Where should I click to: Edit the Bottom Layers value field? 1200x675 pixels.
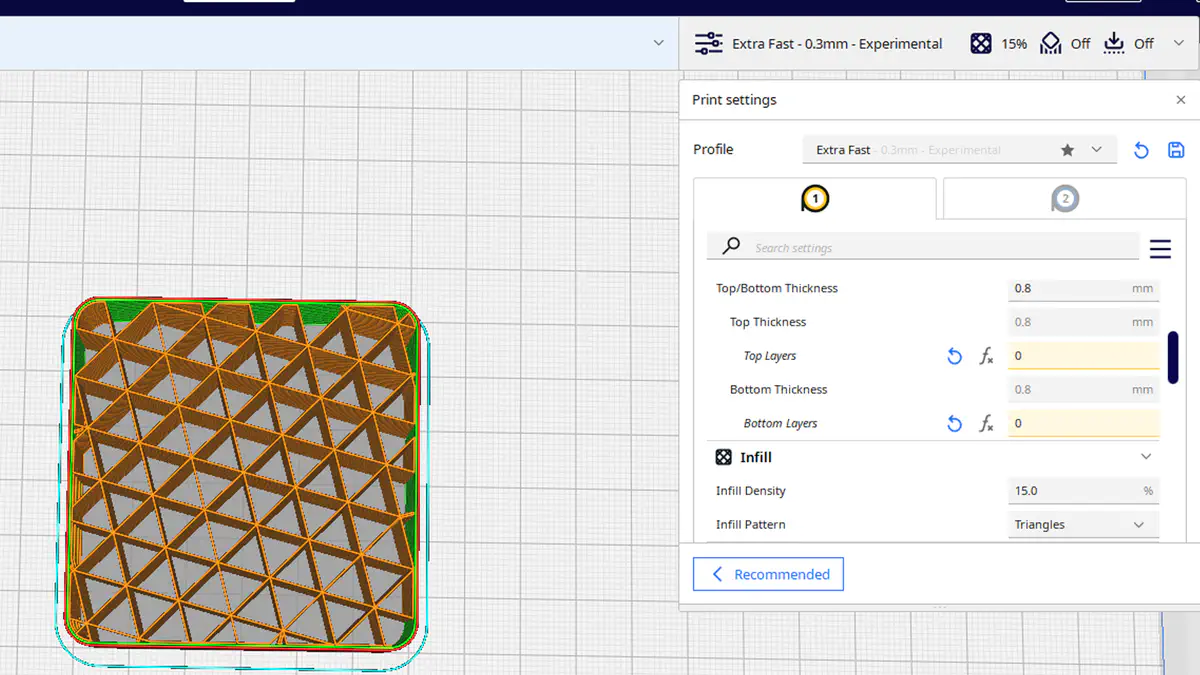point(1083,423)
